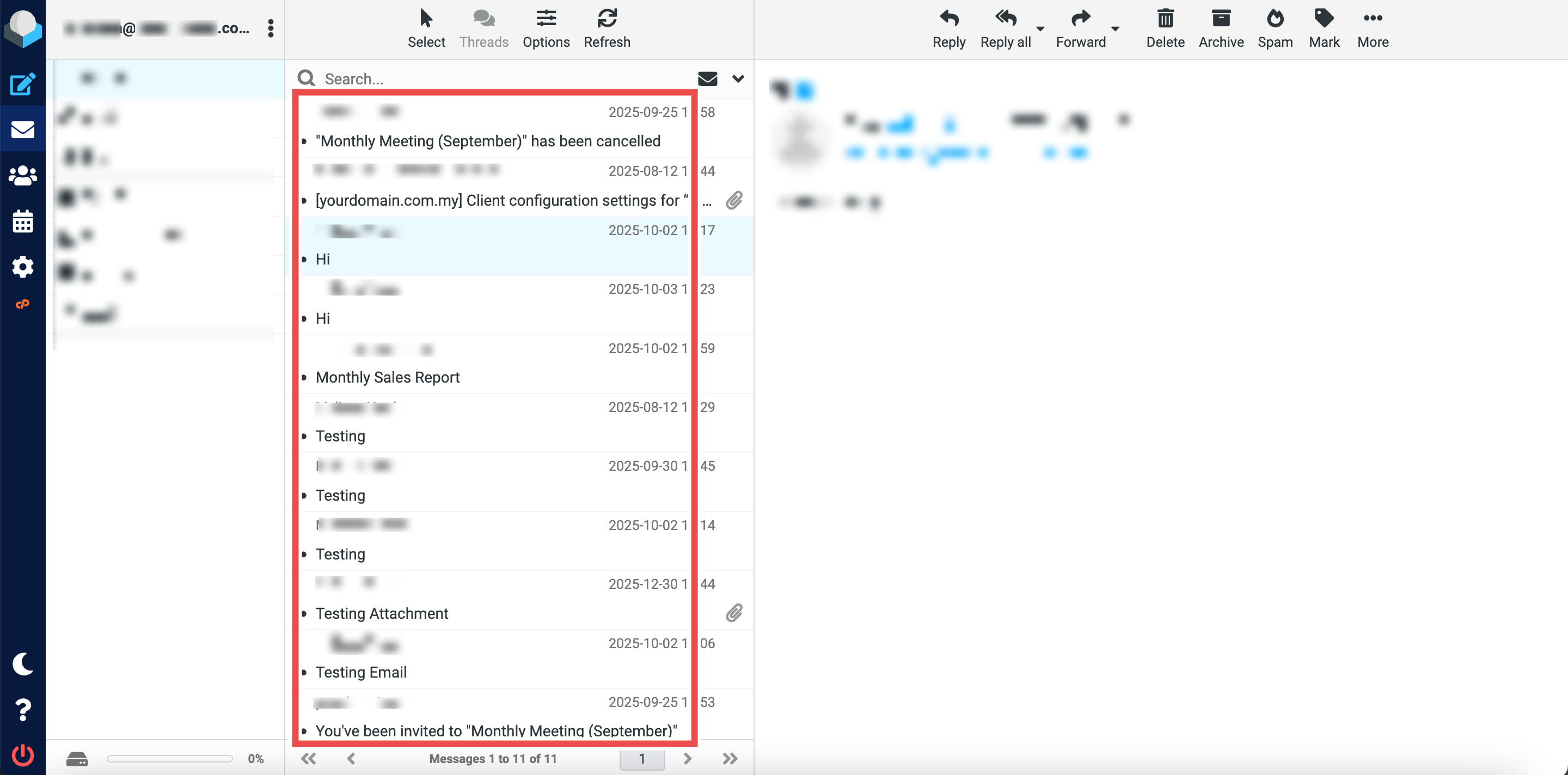Open the Monthly Sales Report email
1568x775 pixels.
click(x=387, y=377)
